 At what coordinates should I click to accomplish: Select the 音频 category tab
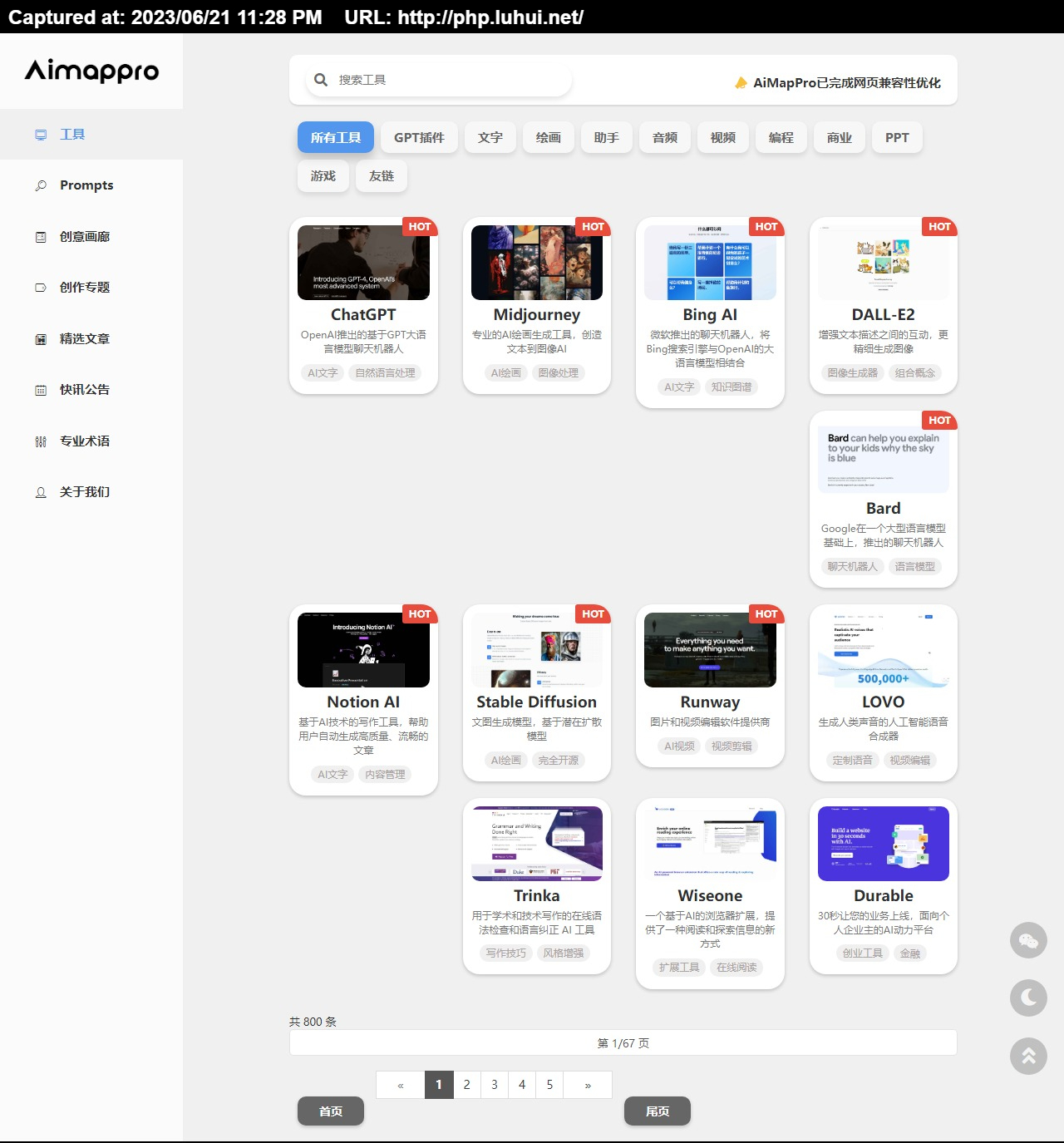pyautogui.click(x=665, y=137)
